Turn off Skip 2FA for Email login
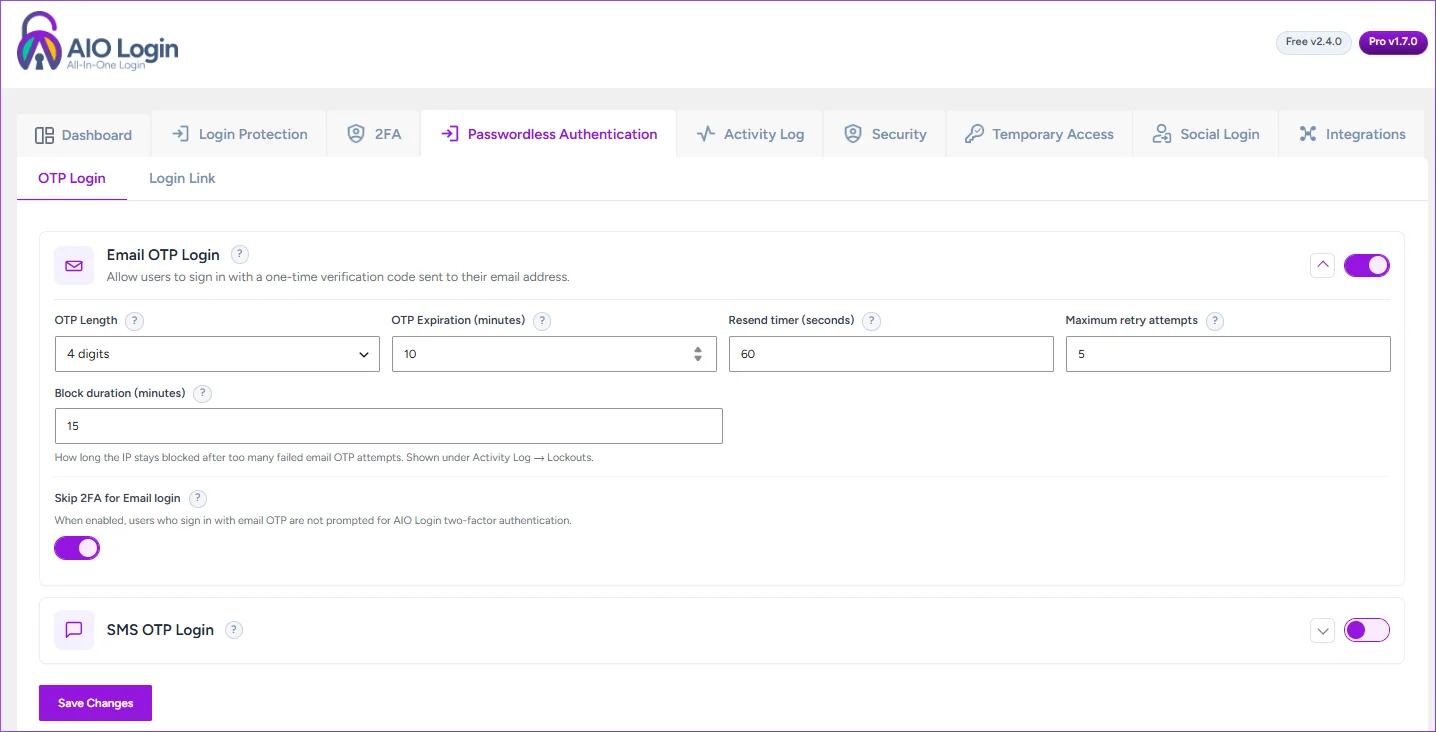1436x732 pixels. (x=77, y=548)
